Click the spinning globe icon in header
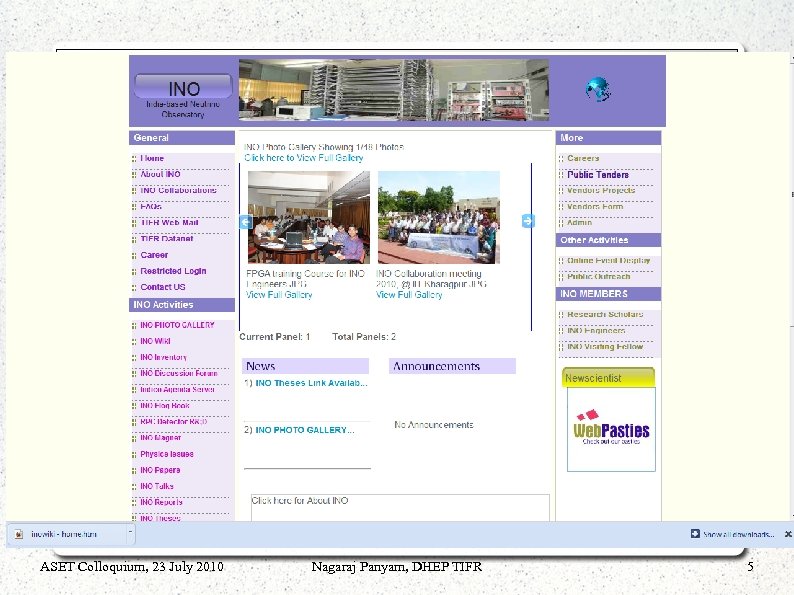This screenshot has height=595, width=794. (598, 89)
